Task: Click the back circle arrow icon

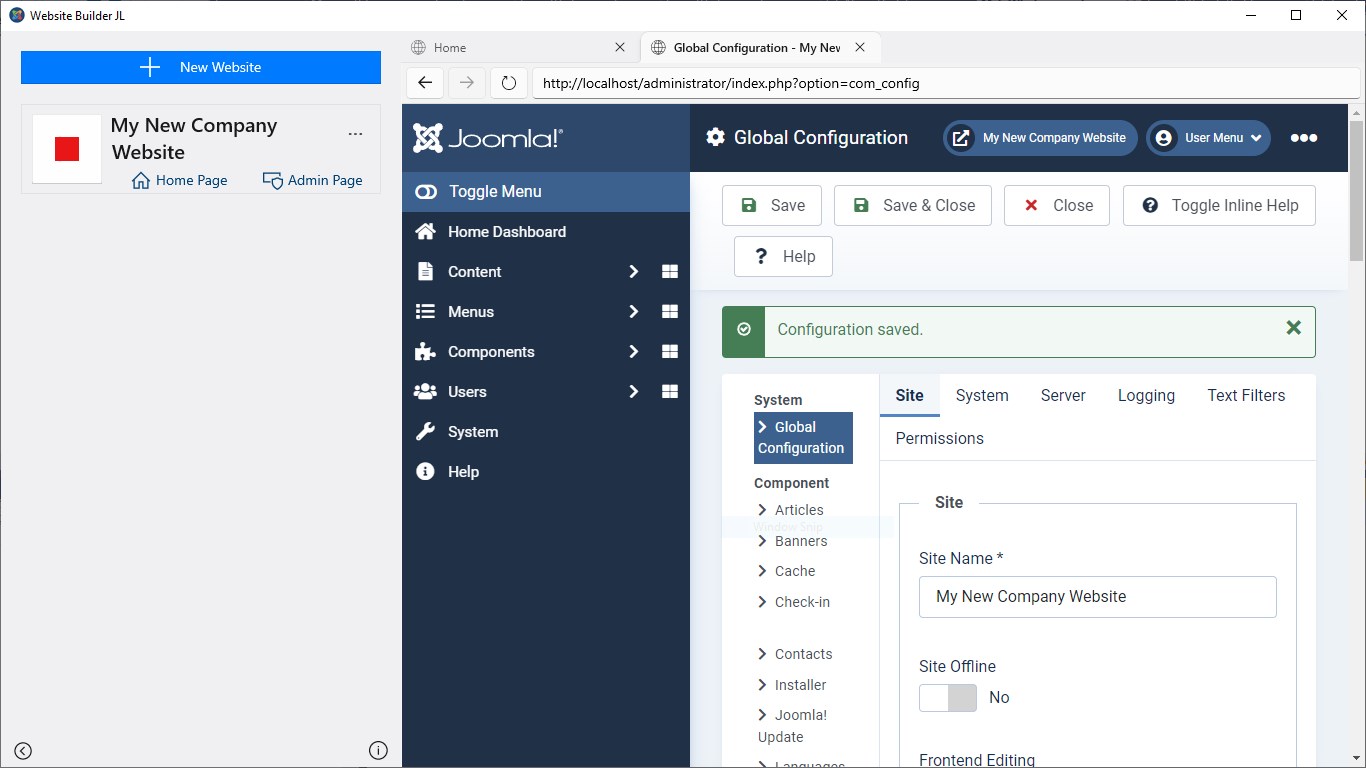Action: click(x=23, y=751)
